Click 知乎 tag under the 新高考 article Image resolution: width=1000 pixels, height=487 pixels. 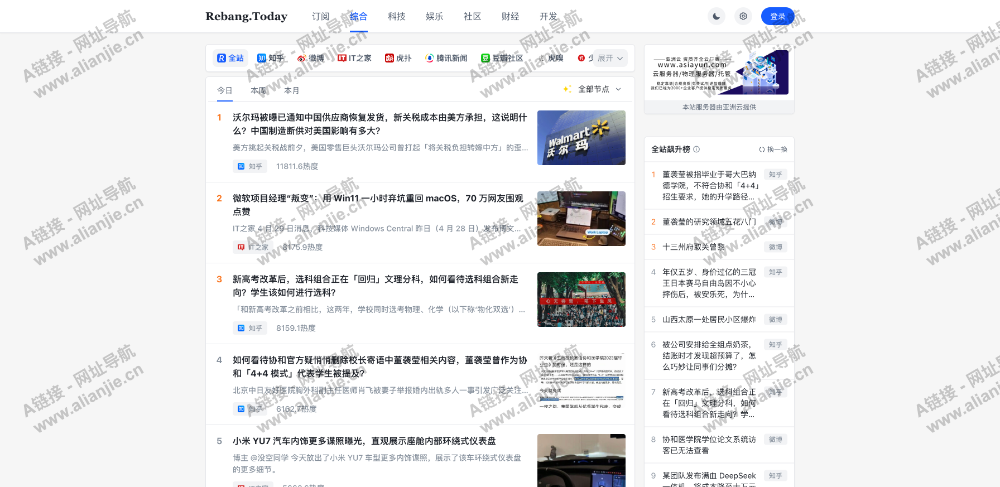coord(250,328)
